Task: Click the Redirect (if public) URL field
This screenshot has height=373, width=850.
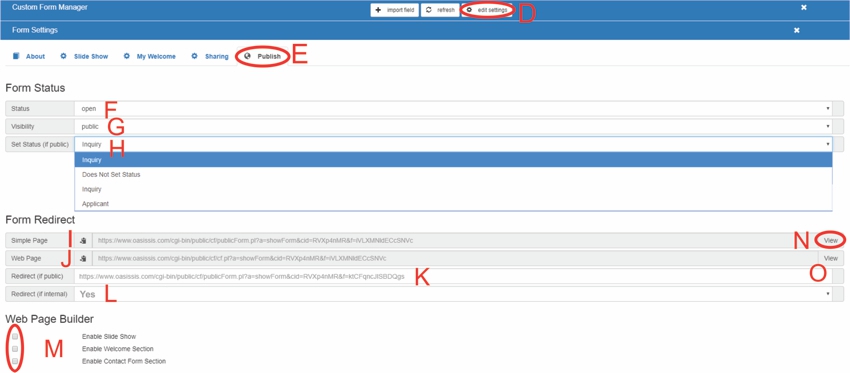Action: click(453, 276)
